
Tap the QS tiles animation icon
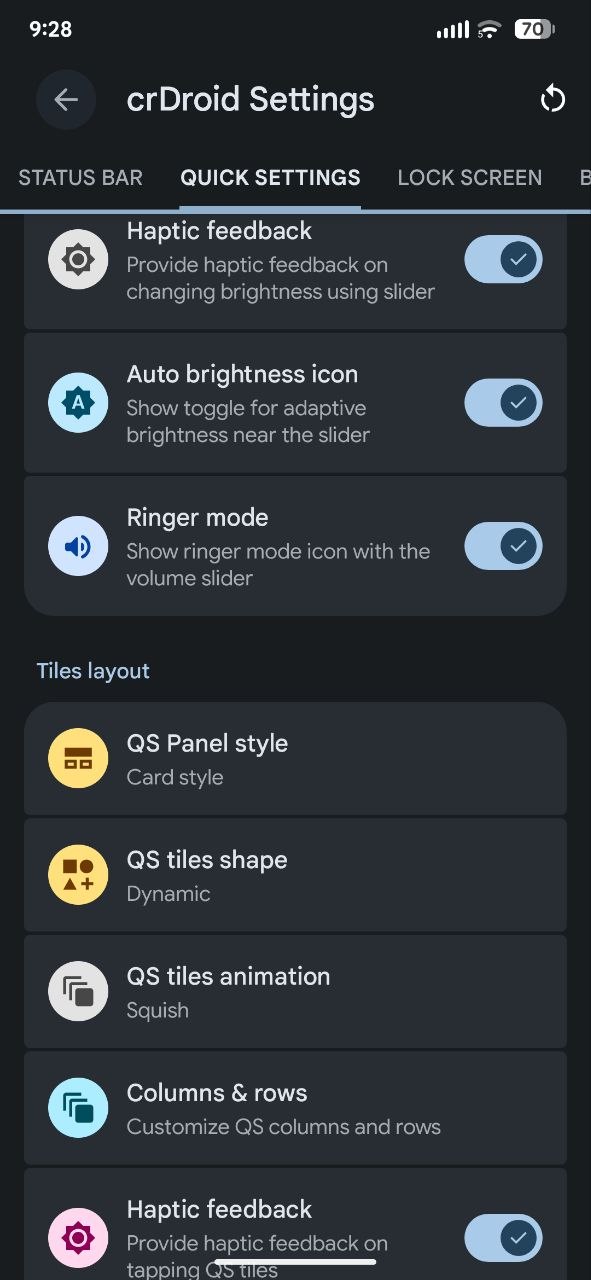(78, 992)
